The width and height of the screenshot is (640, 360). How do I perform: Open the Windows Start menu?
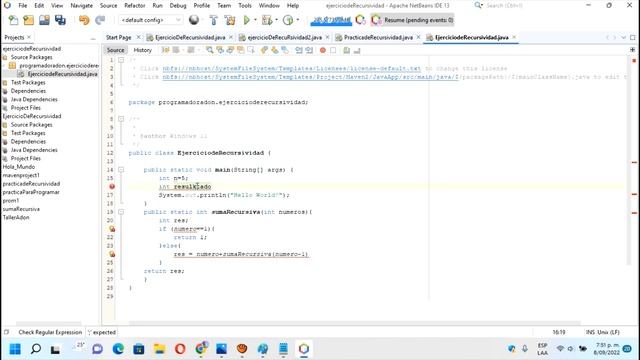click(x=15, y=349)
